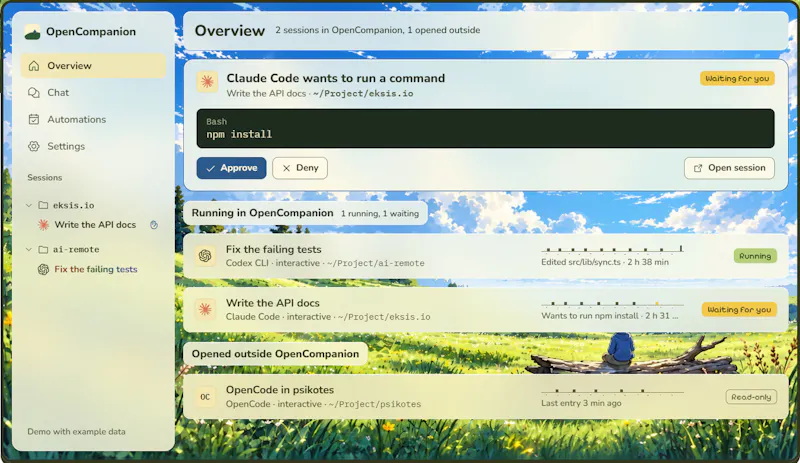800x463 pixels.
Task: Click the Claude Code icon in command request card
Action: 207,82
